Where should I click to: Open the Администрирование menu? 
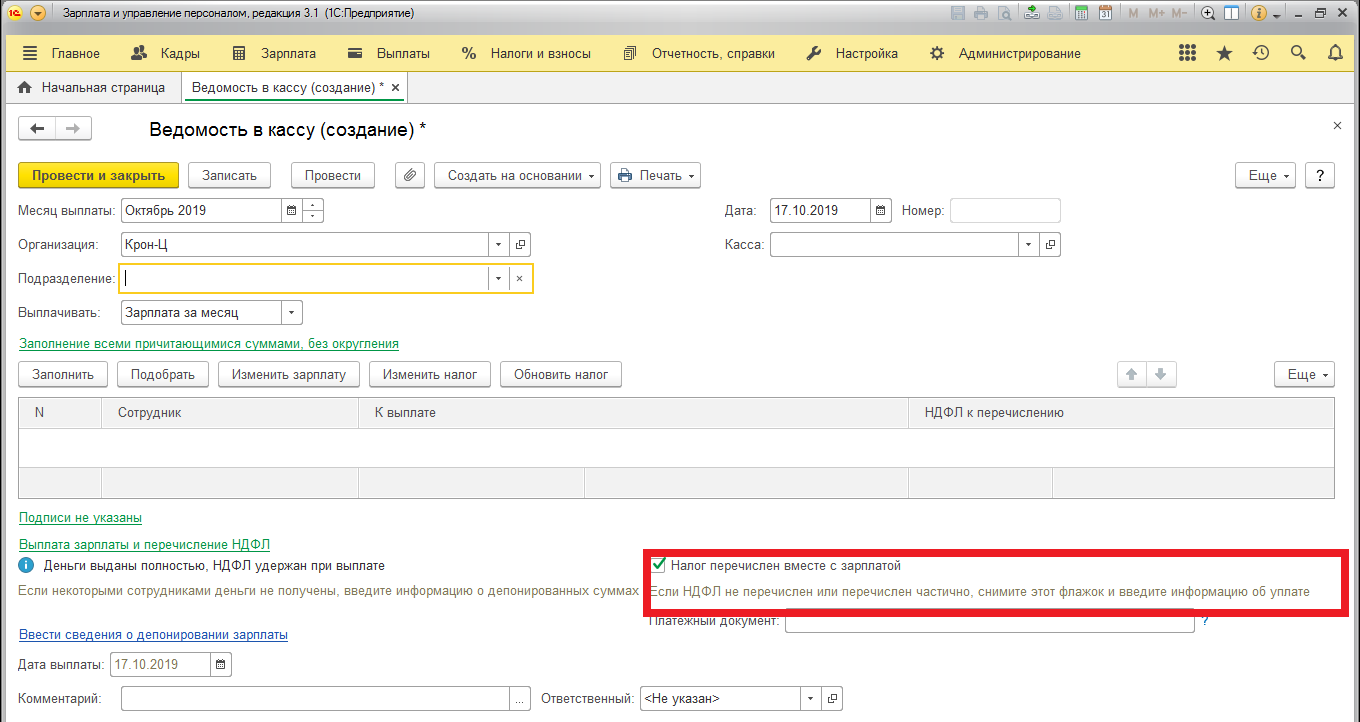[x=1005, y=53]
